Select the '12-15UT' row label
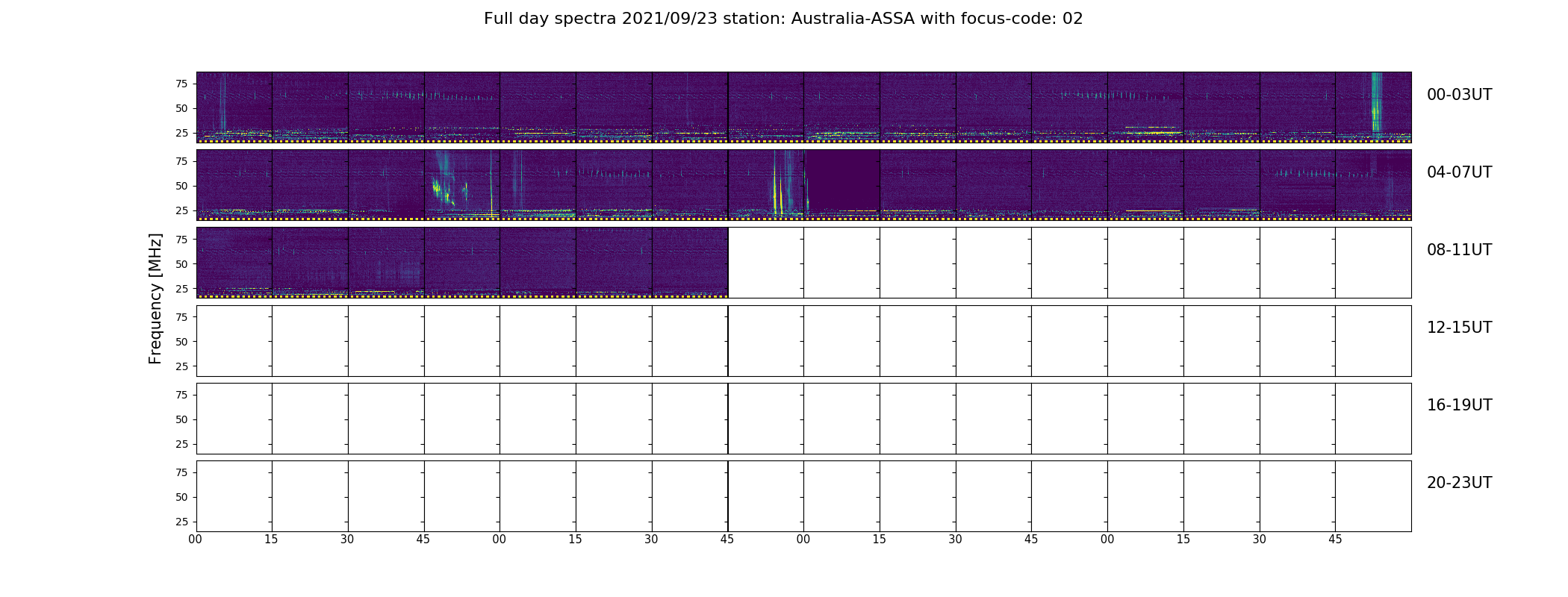This screenshot has height=597, width=1568. (x=1459, y=328)
